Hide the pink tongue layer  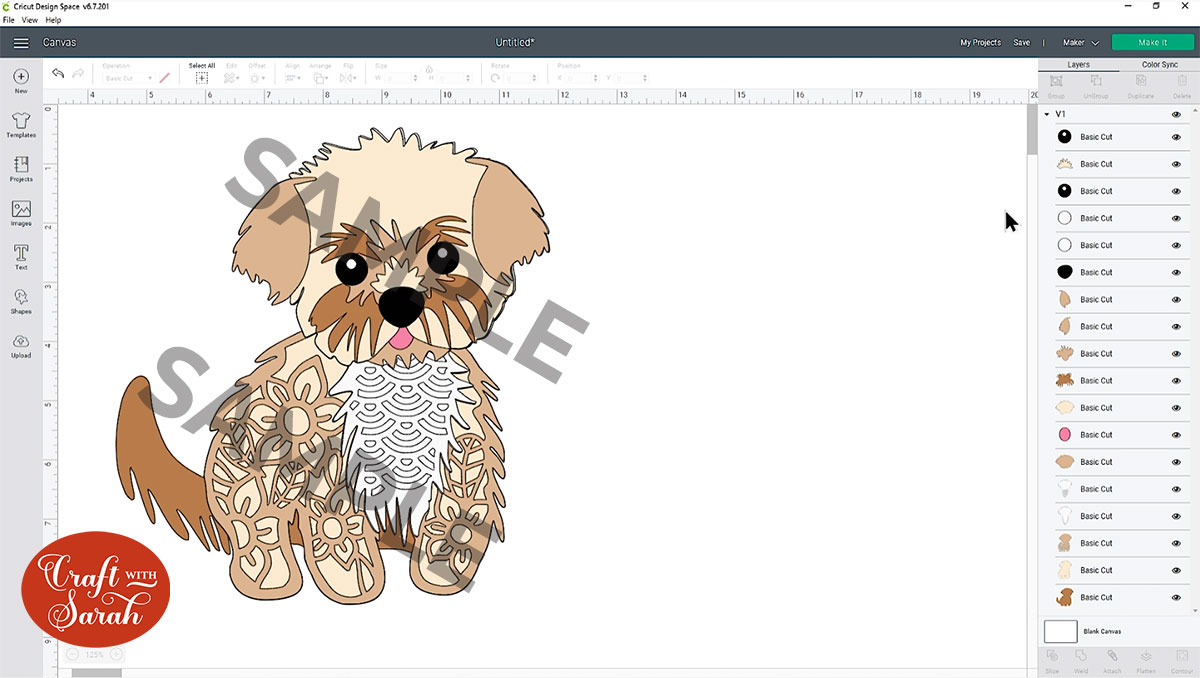click(1176, 435)
